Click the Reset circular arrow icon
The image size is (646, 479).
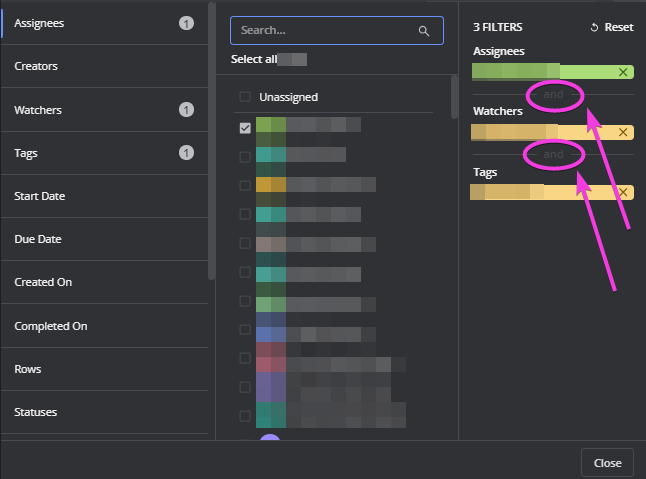pos(594,28)
